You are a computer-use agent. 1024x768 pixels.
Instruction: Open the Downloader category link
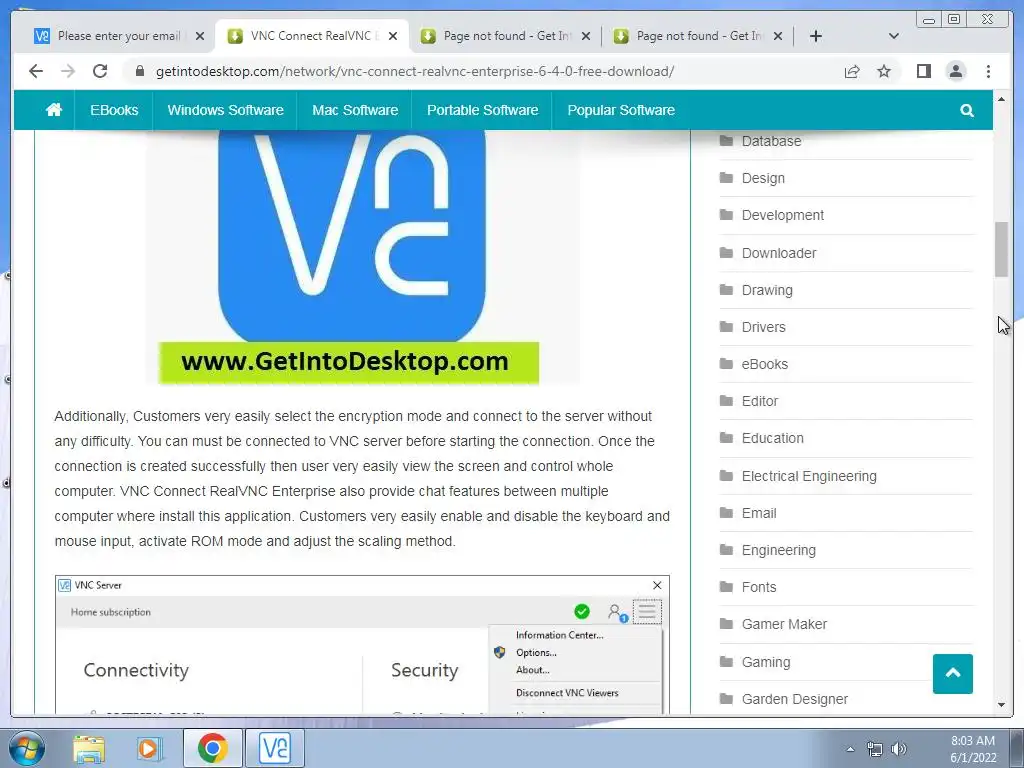point(778,253)
